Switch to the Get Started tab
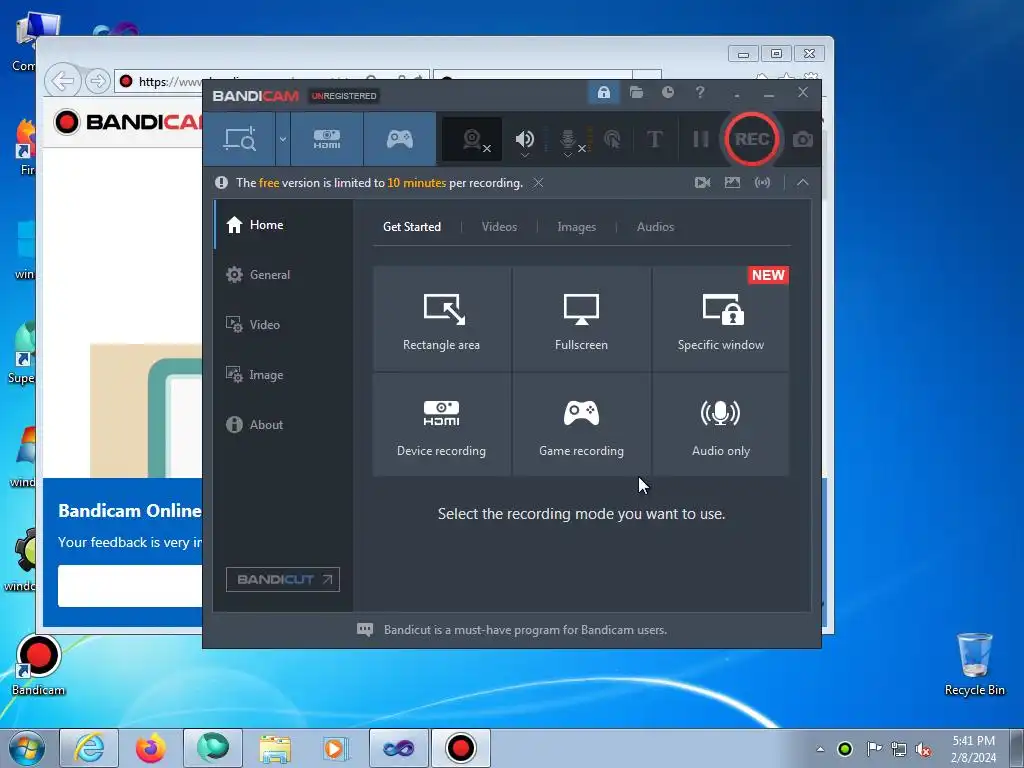The width and height of the screenshot is (1024, 768). tap(412, 227)
